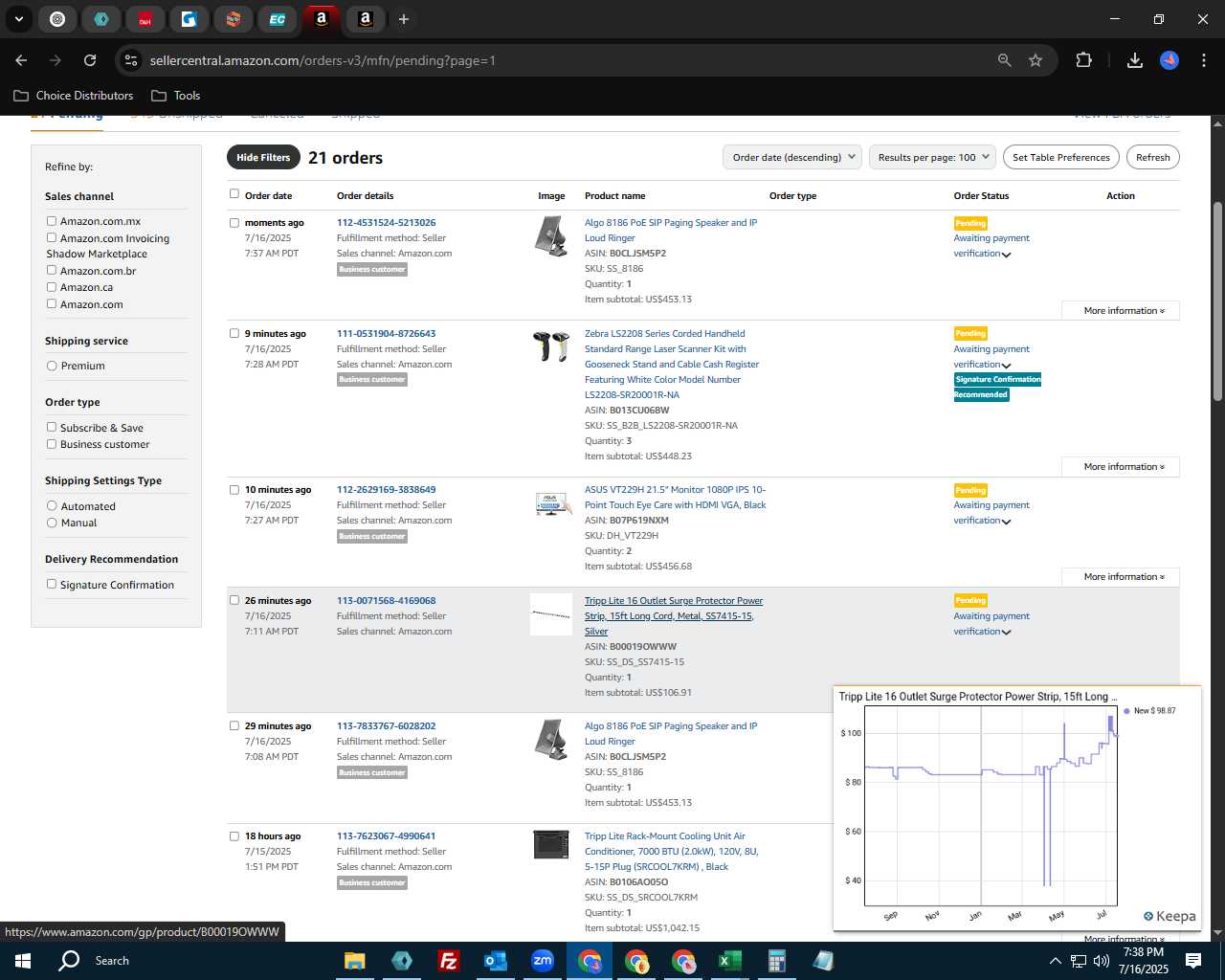1225x980 pixels.
Task: Open the Chrome profile avatar
Action: tap(1169, 60)
